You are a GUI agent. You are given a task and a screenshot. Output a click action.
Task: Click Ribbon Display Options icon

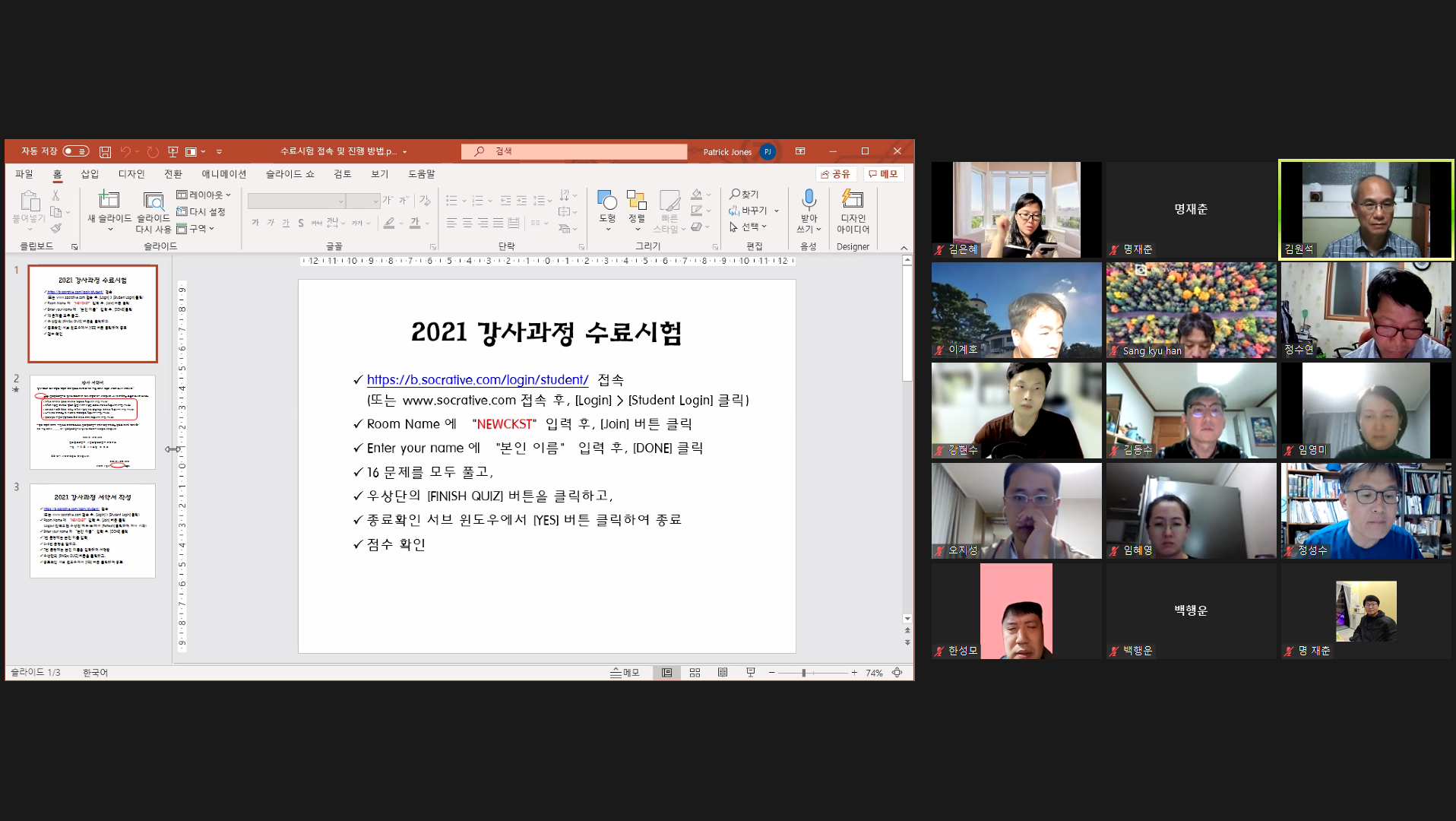pos(800,151)
